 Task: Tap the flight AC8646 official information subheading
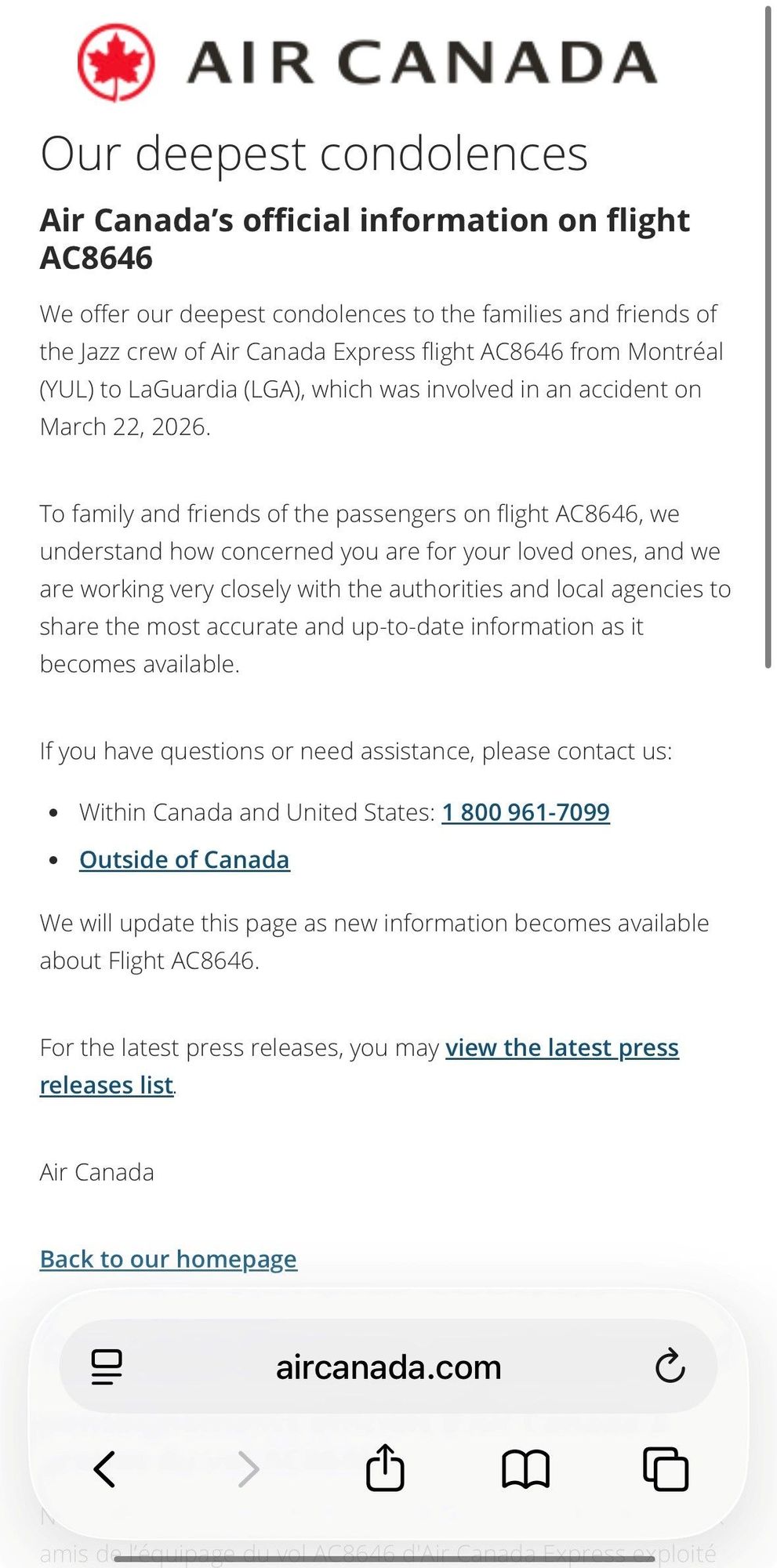point(365,239)
